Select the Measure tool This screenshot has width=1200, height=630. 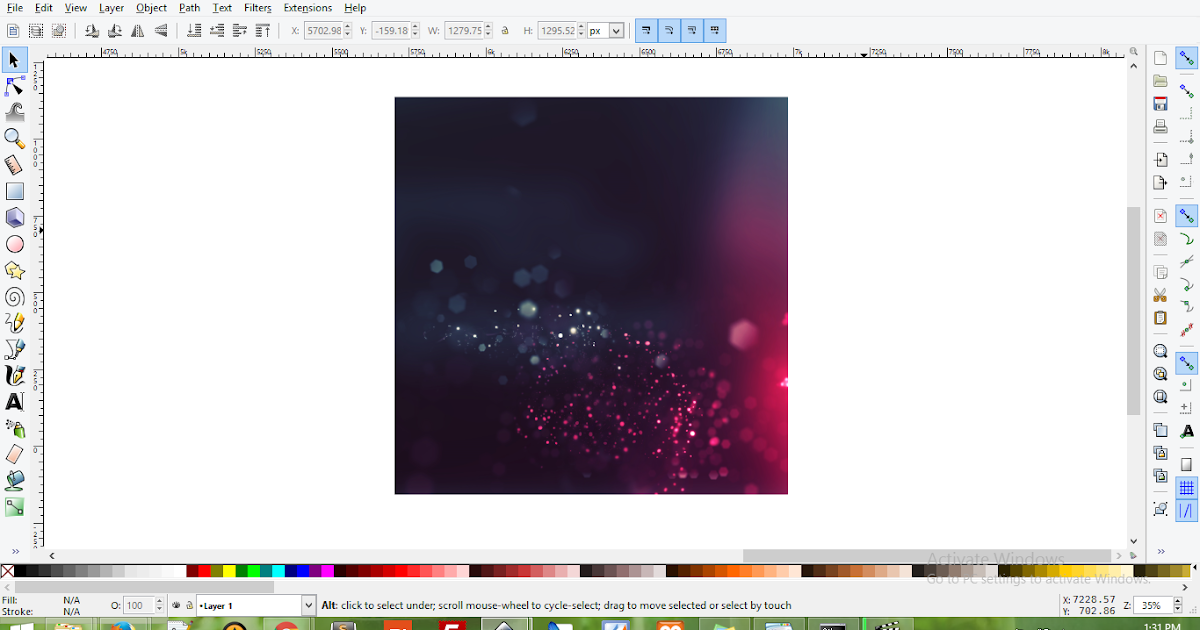click(x=15, y=164)
